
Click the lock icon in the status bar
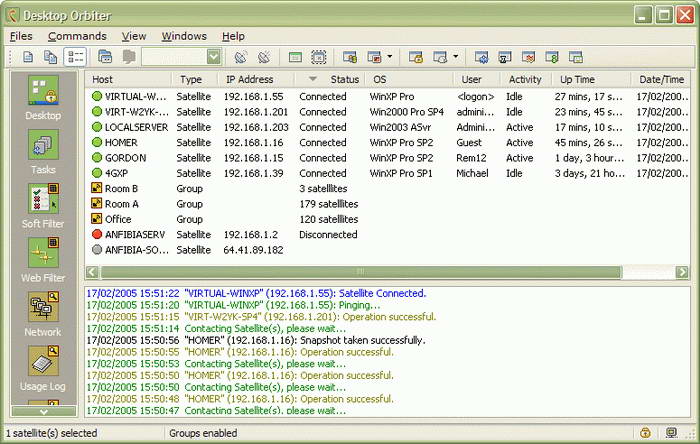645,432
